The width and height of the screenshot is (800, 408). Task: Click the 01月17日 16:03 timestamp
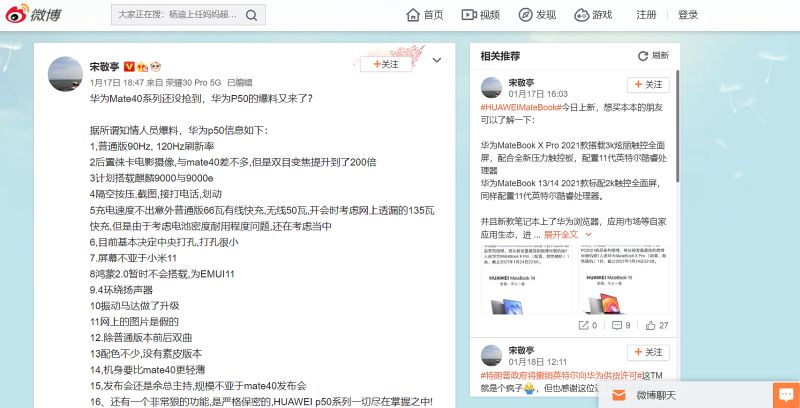538,94
